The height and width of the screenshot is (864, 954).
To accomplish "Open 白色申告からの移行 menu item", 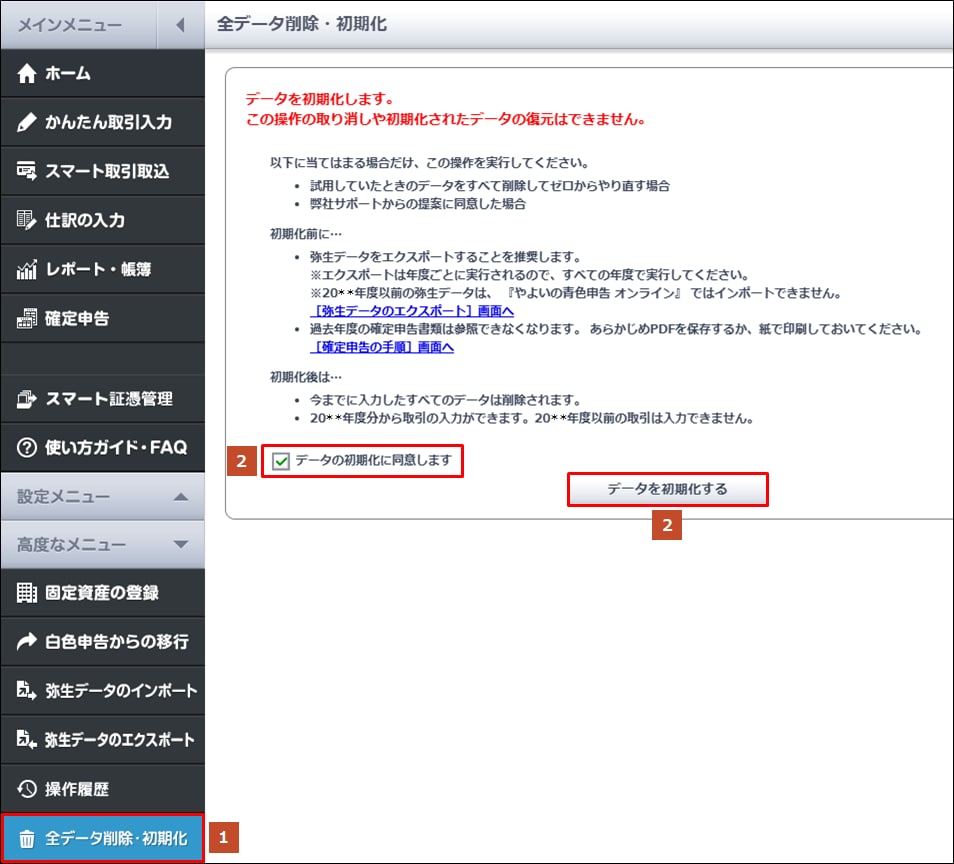I will pos(115,642).
